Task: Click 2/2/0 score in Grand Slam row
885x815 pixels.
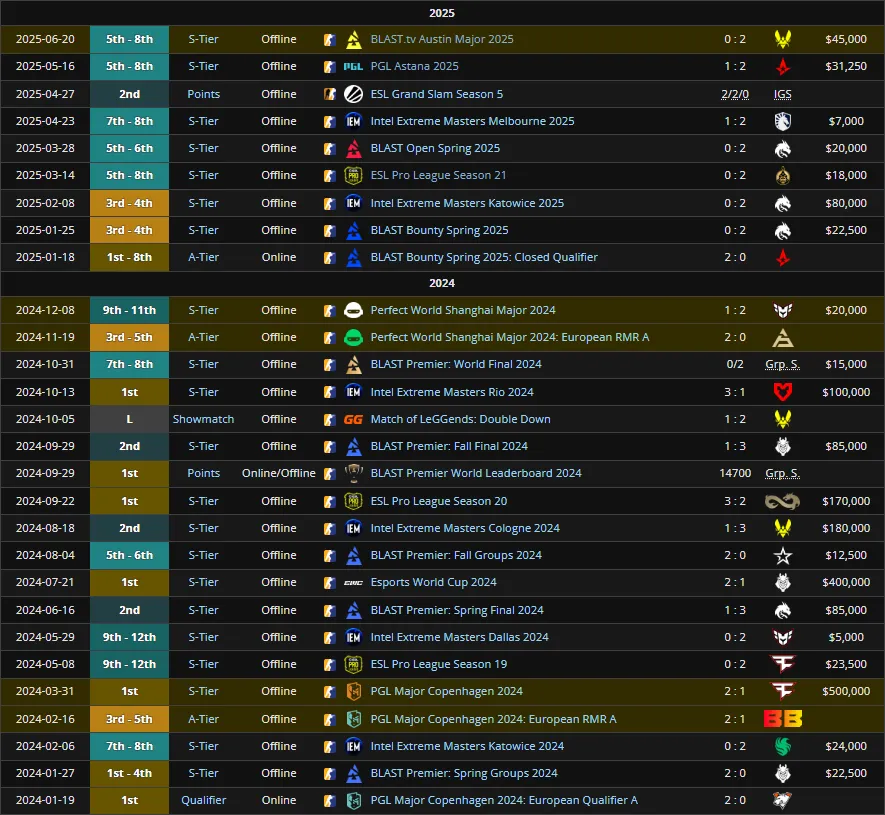Action: pyautogui.click(x=735, y=94)
